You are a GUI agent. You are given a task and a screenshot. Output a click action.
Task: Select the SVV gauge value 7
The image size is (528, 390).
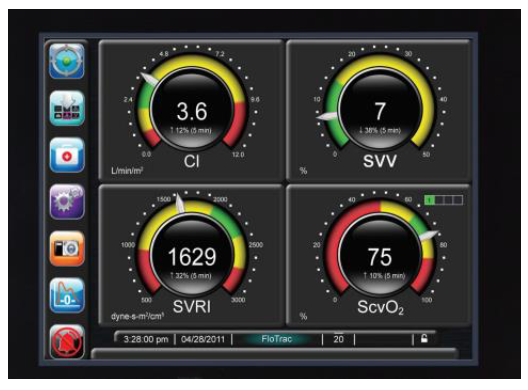tap(380, 111)
